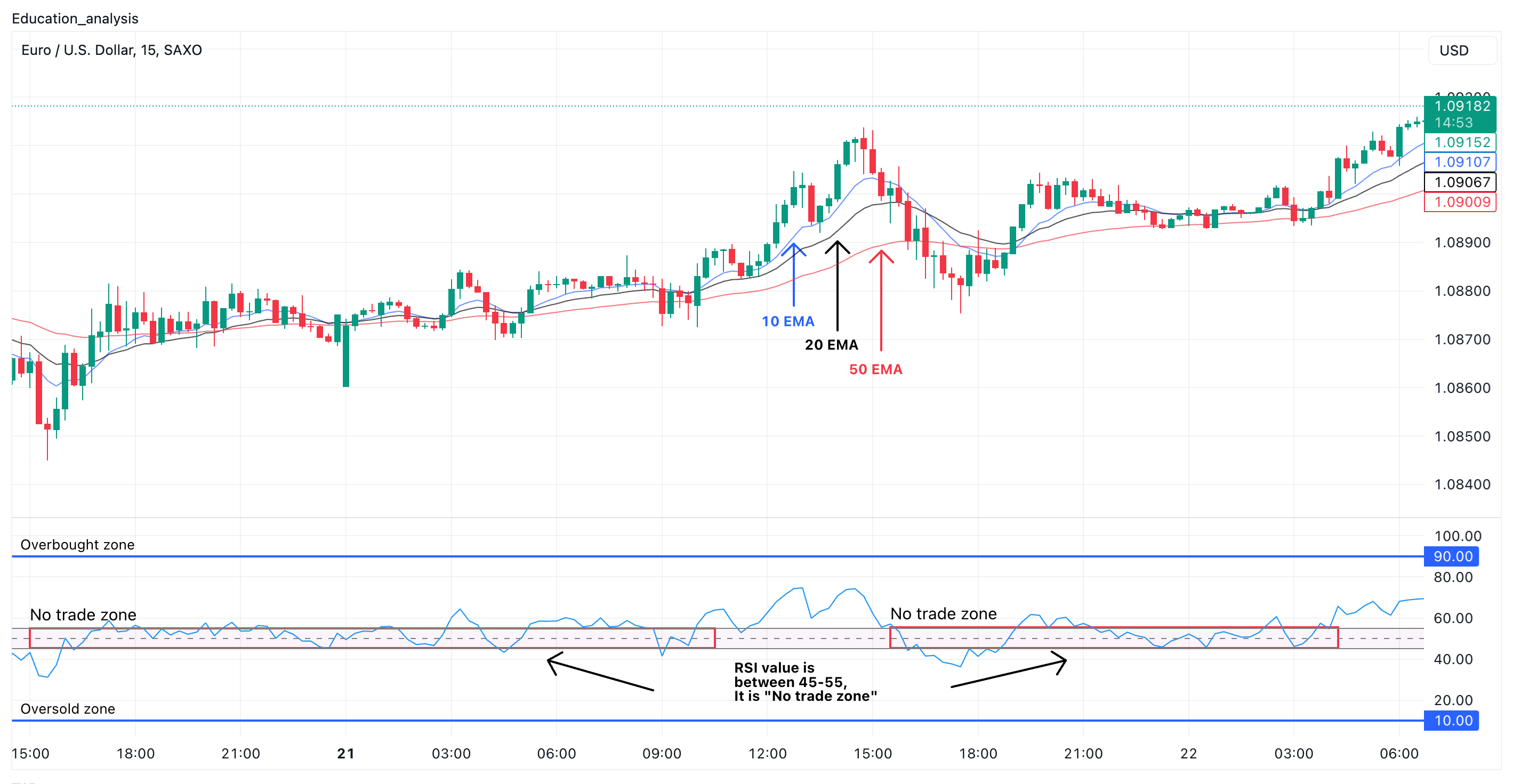
Task: Open the Education_analysis chart title
Action: [x=74, y=19]
